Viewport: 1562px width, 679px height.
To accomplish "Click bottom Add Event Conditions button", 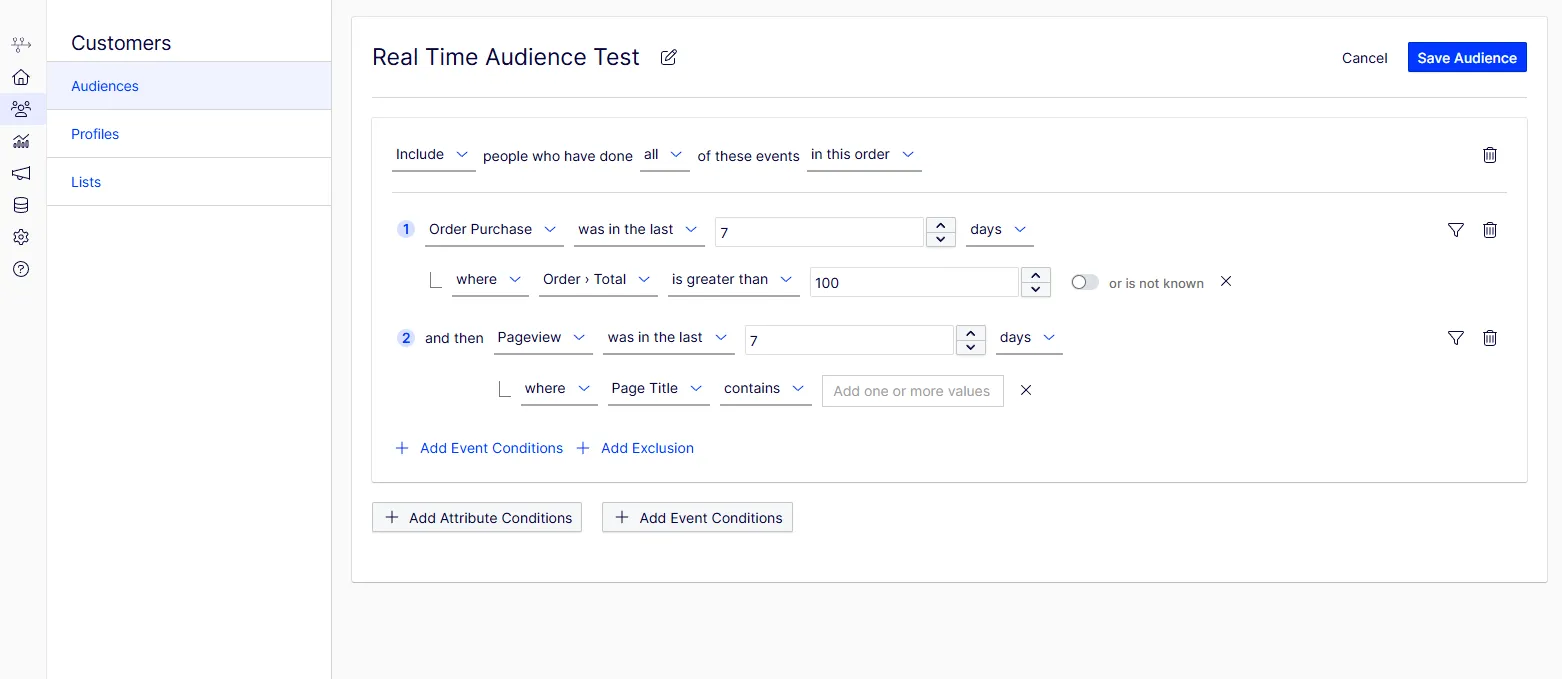I will [x=697, y=517].
